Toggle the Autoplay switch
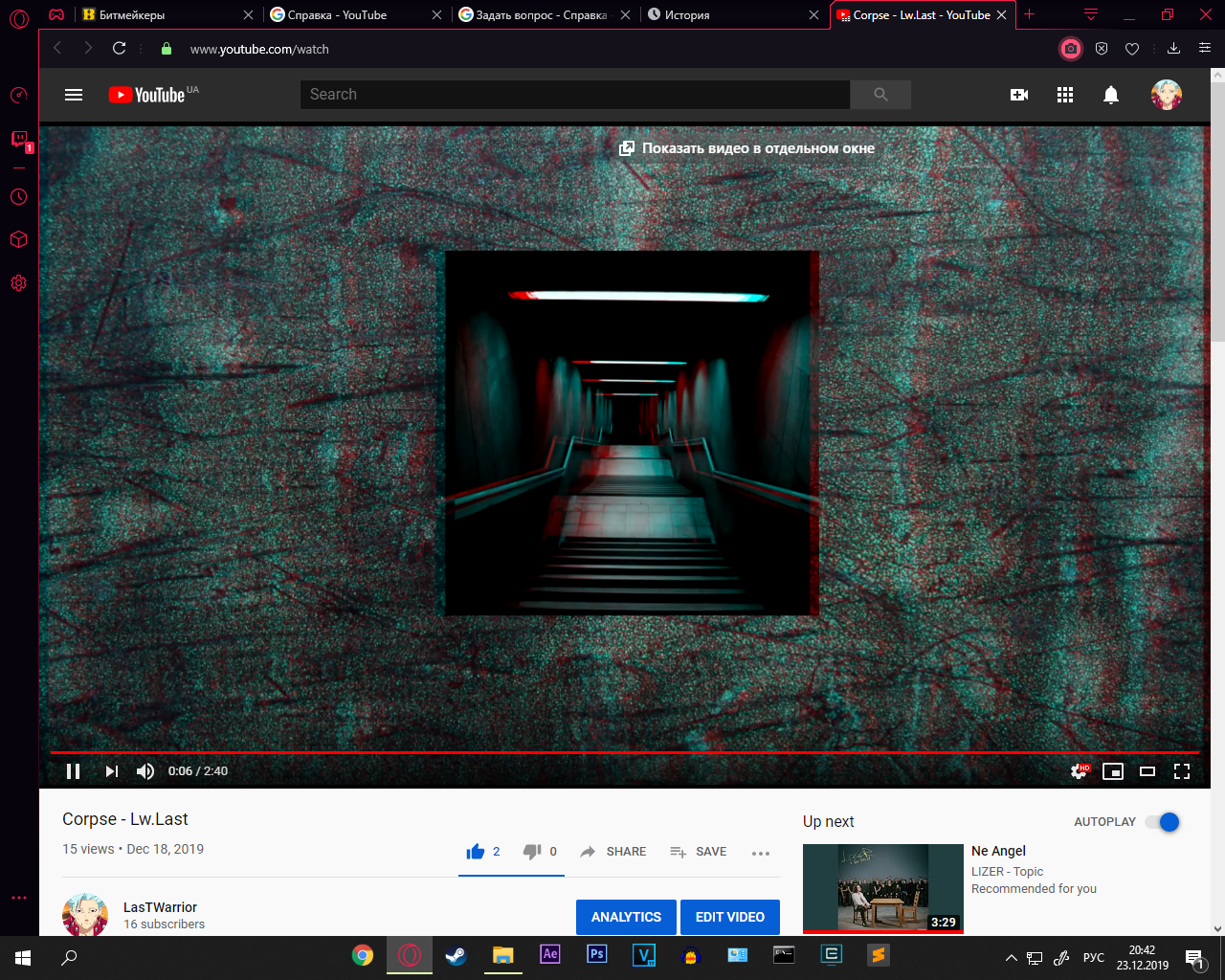 (1164, 822)
